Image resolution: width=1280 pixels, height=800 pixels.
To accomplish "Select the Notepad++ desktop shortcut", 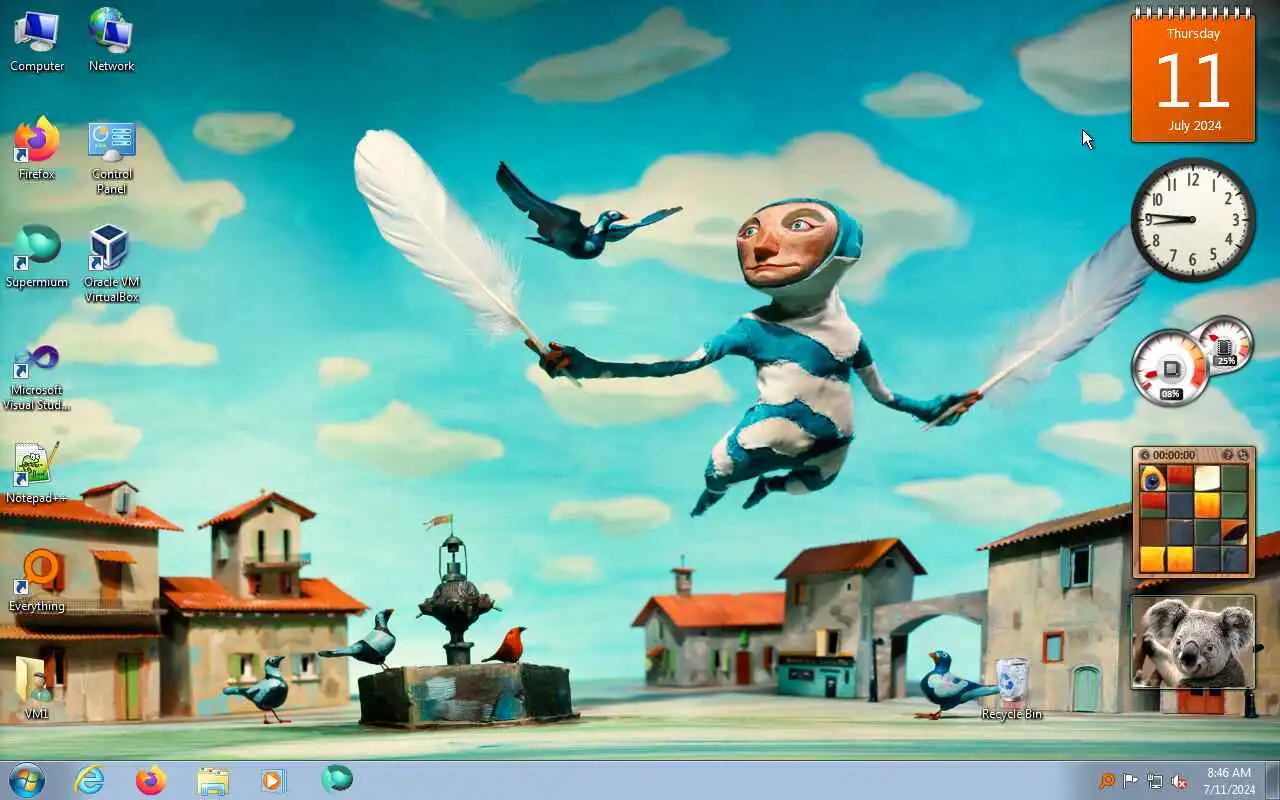I will [37, 473].
